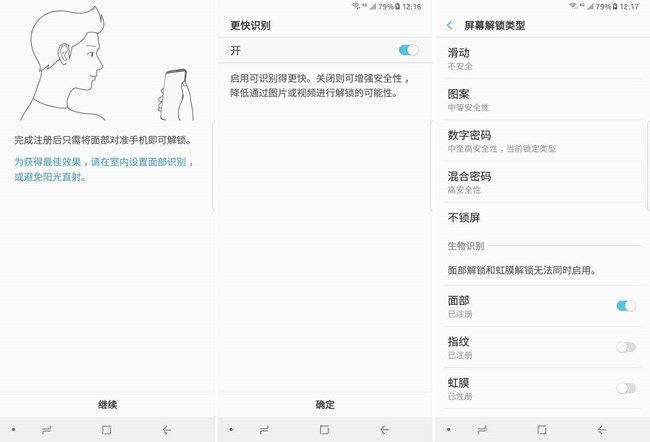650x442 pixels.
Task: Enable the 虹膜 iris toggle
Action: [626, 388]
